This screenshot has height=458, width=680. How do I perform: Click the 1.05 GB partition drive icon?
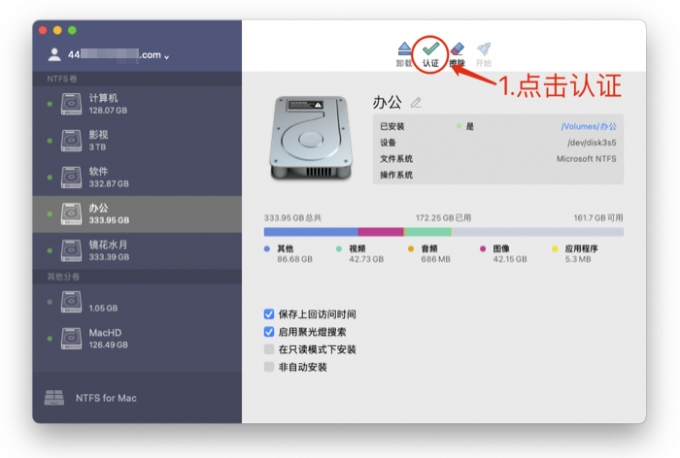click(71, 302)
